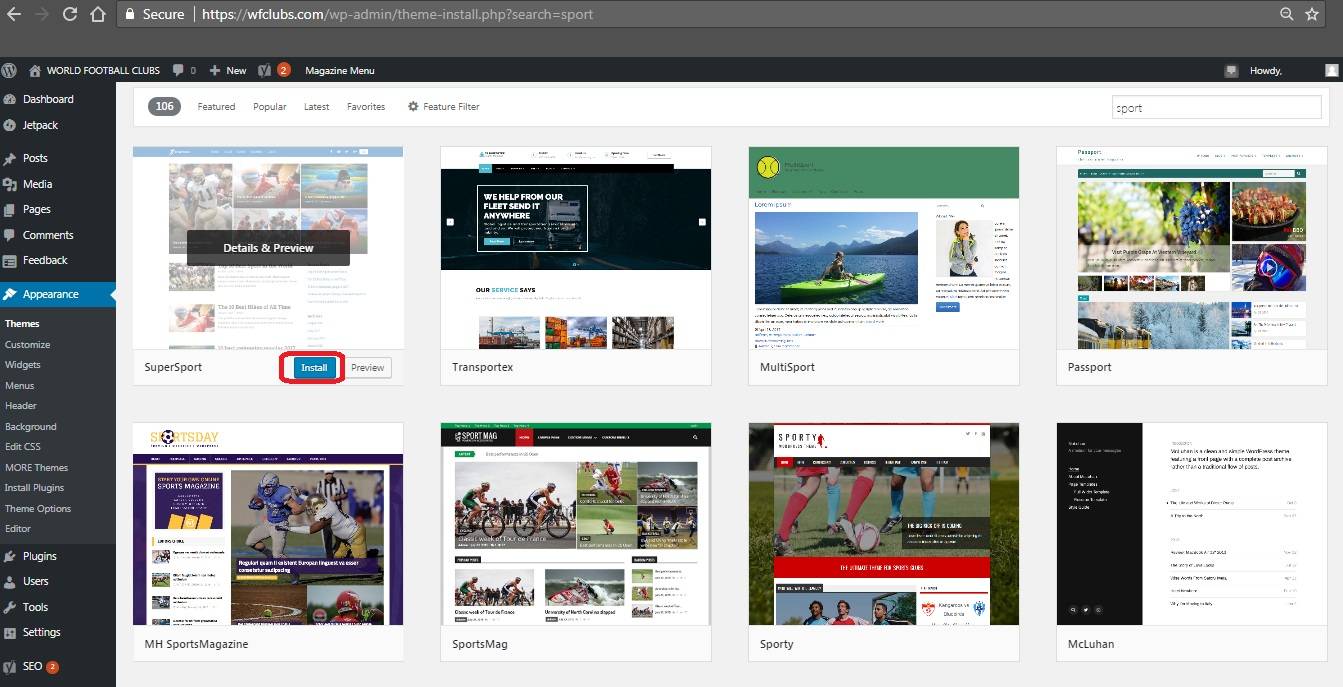Click the 106 theme count badge

165,107
